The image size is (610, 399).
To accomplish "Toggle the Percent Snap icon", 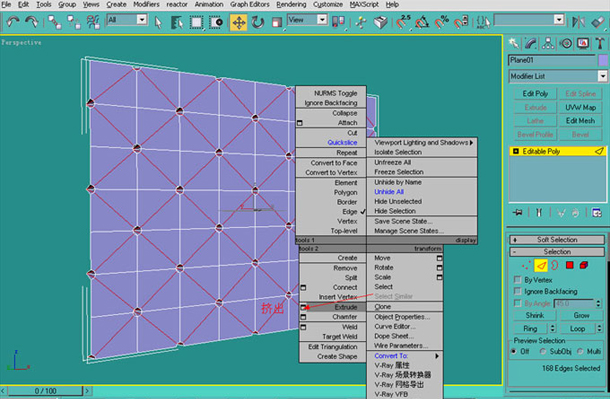I will (441, 23).
